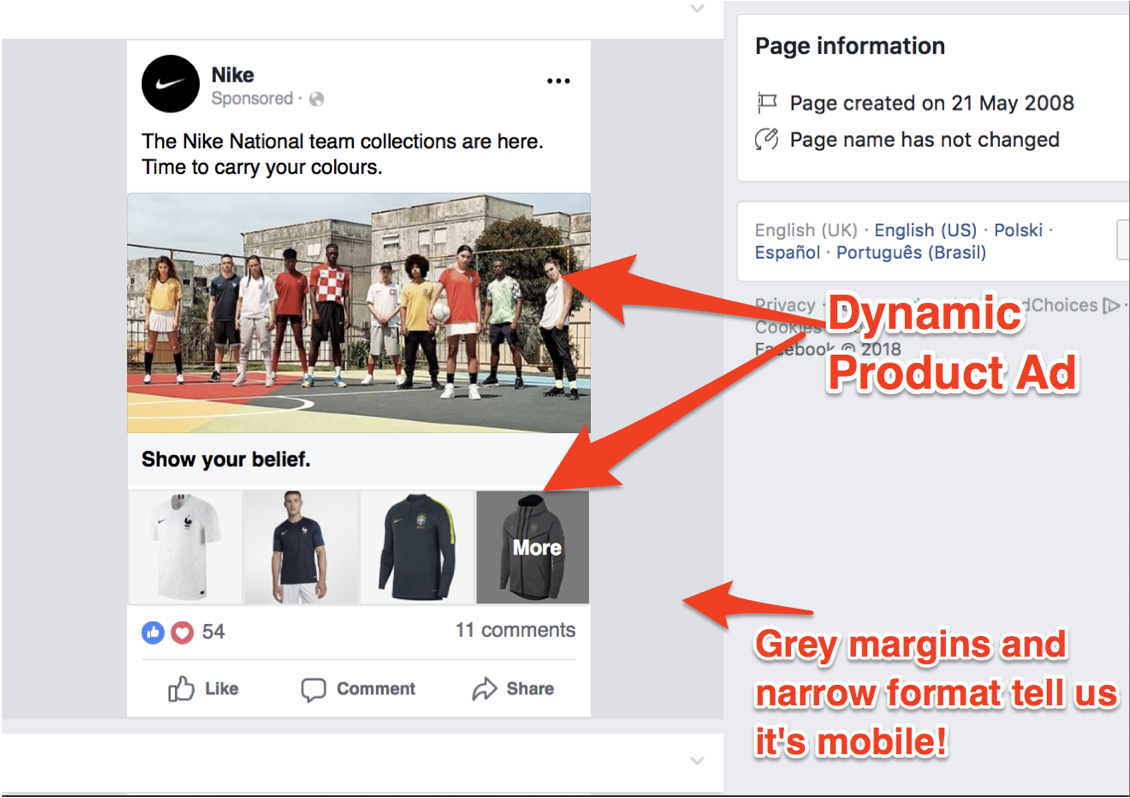This screenshot has width=1130, height=798.
Task: Click the page name edit history icon
Action: 767,138
